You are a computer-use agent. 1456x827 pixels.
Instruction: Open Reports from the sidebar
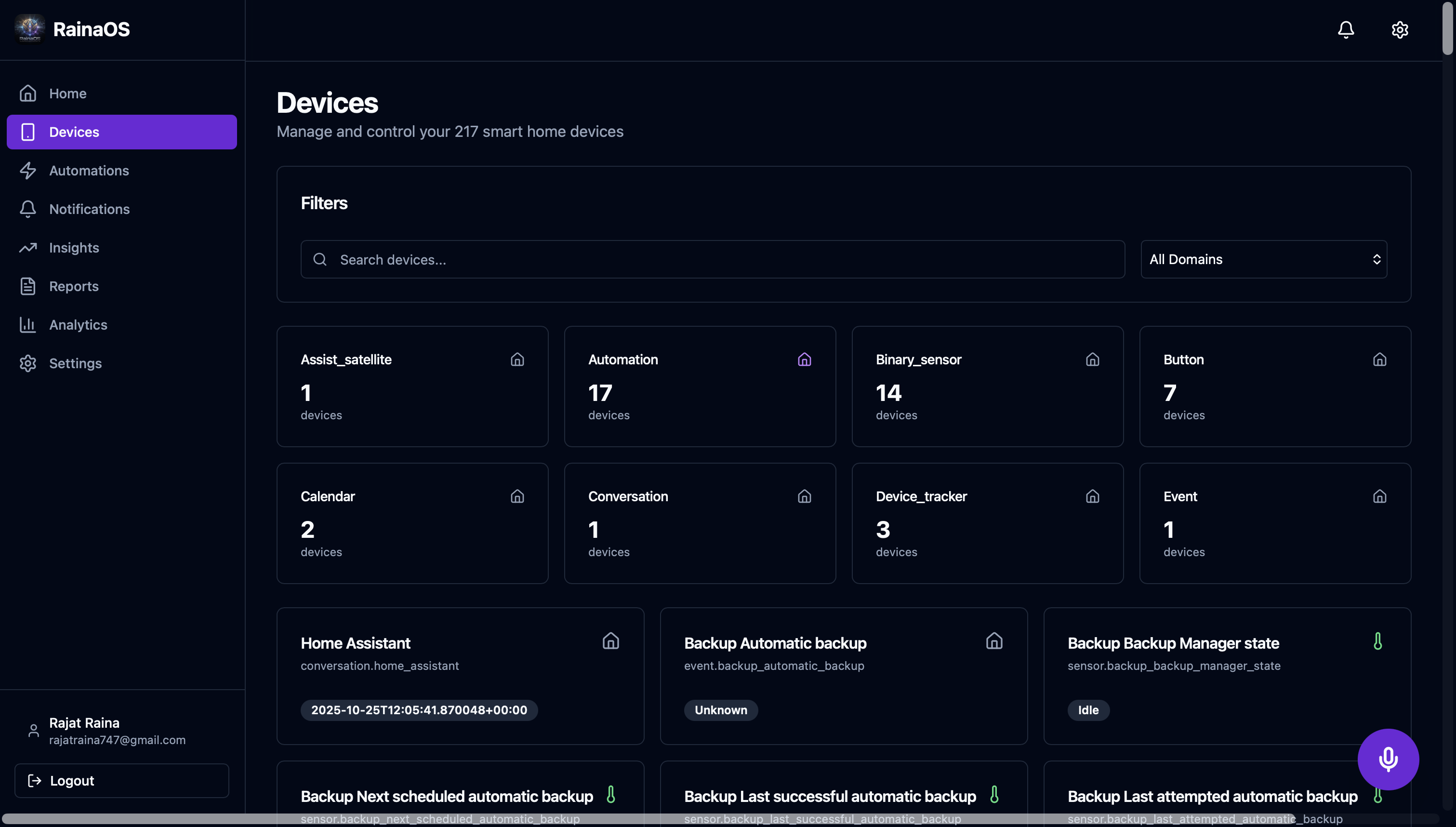(x=74, y=286)
